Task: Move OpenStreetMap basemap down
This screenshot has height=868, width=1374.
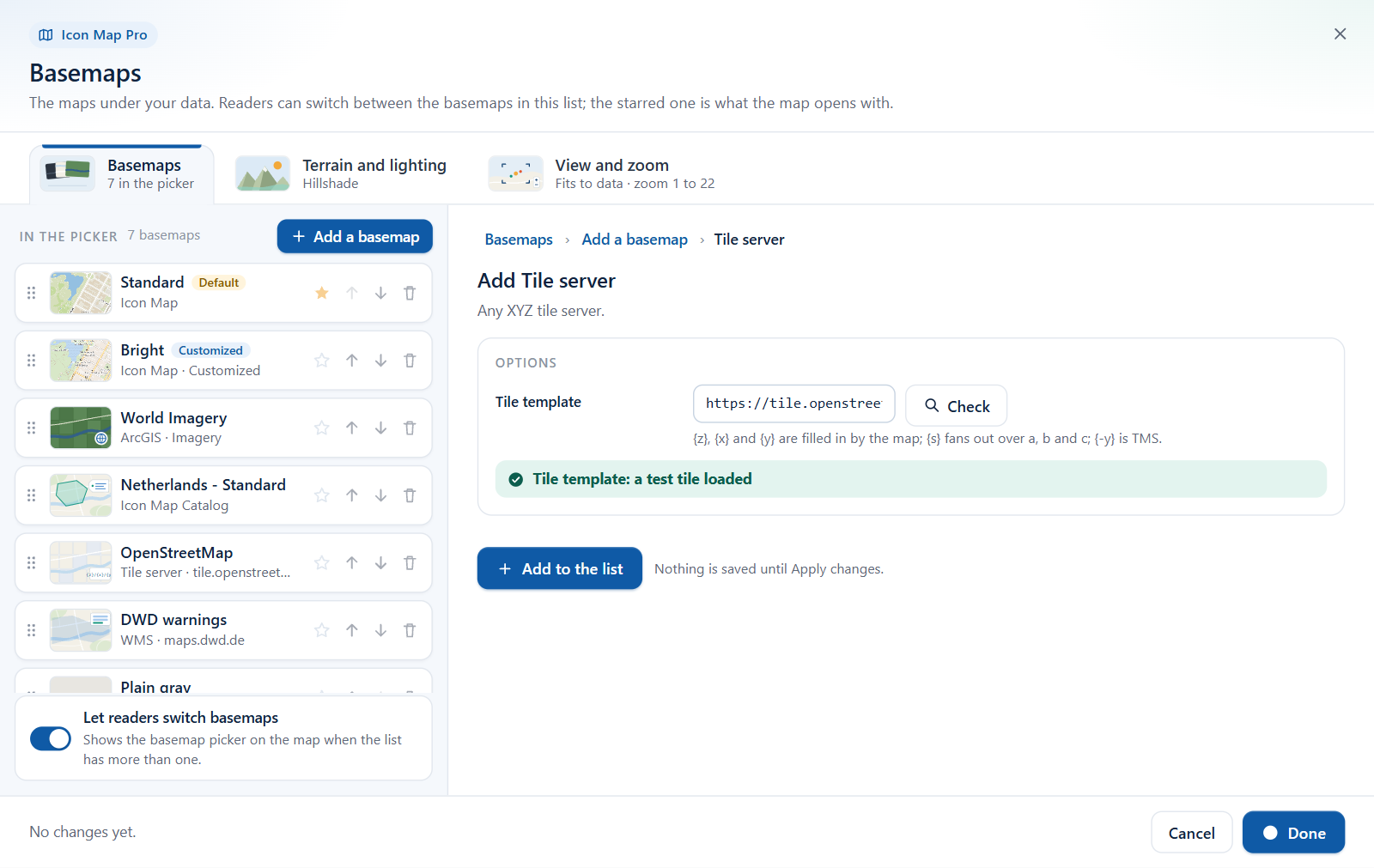Action: tap(380, 562)
